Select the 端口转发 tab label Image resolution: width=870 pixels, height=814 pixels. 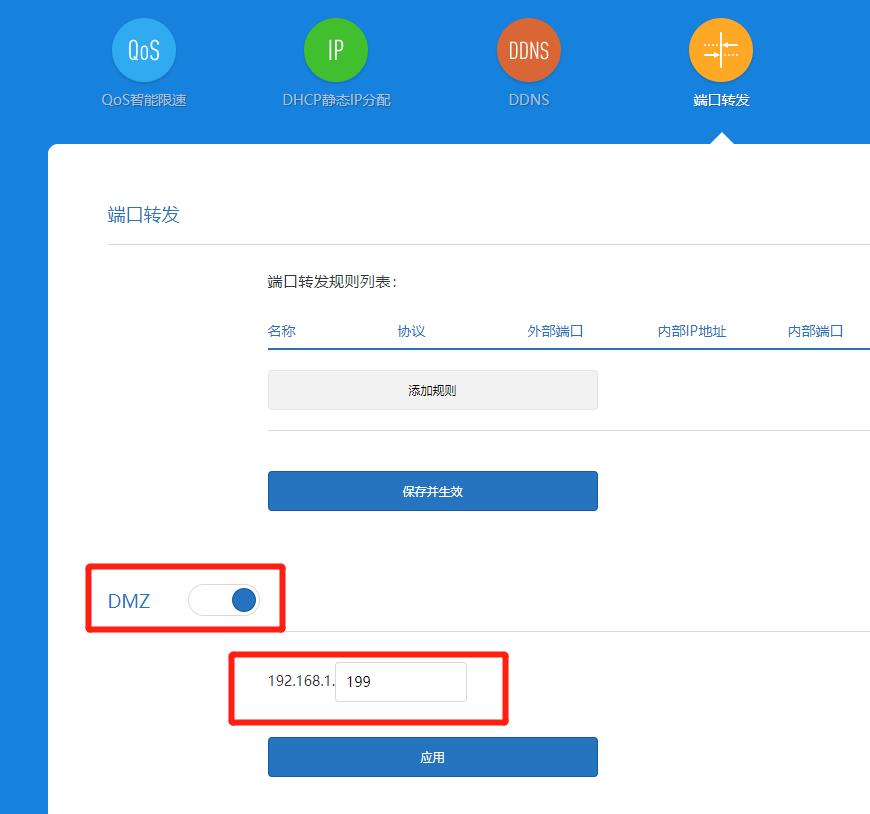pos(721,100)
